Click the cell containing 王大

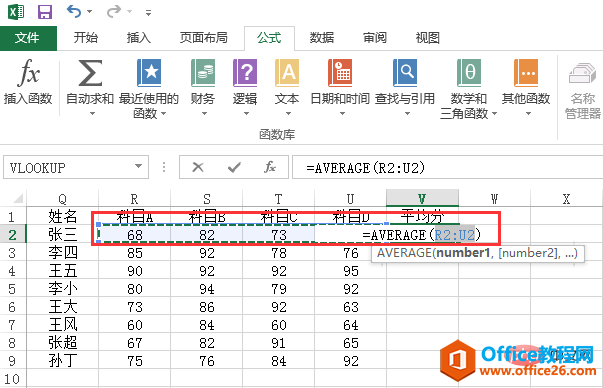point(62,307)
